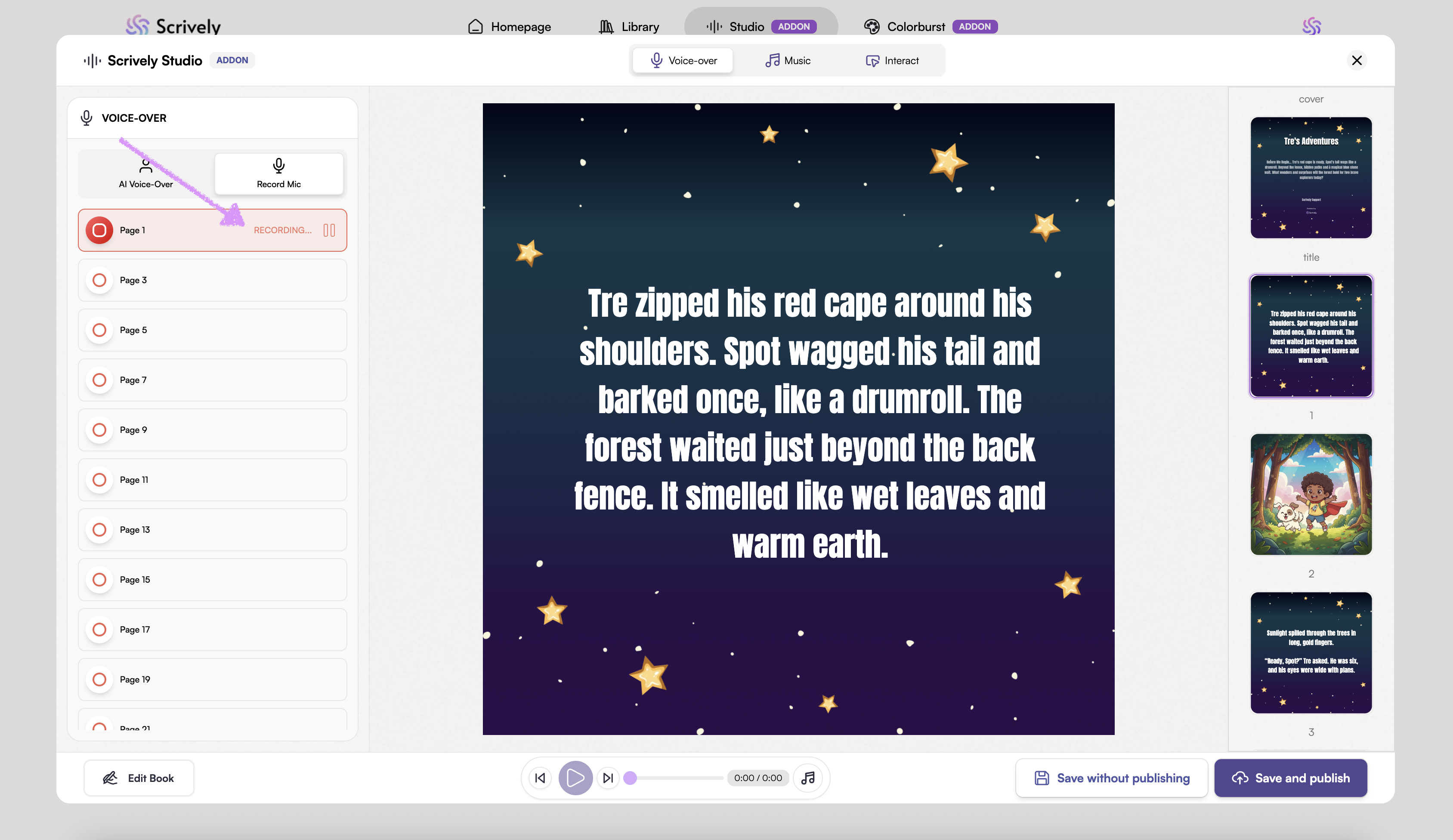Click the music note icon in player
This screenshot has width=1453, height=840.
point(808,778)
